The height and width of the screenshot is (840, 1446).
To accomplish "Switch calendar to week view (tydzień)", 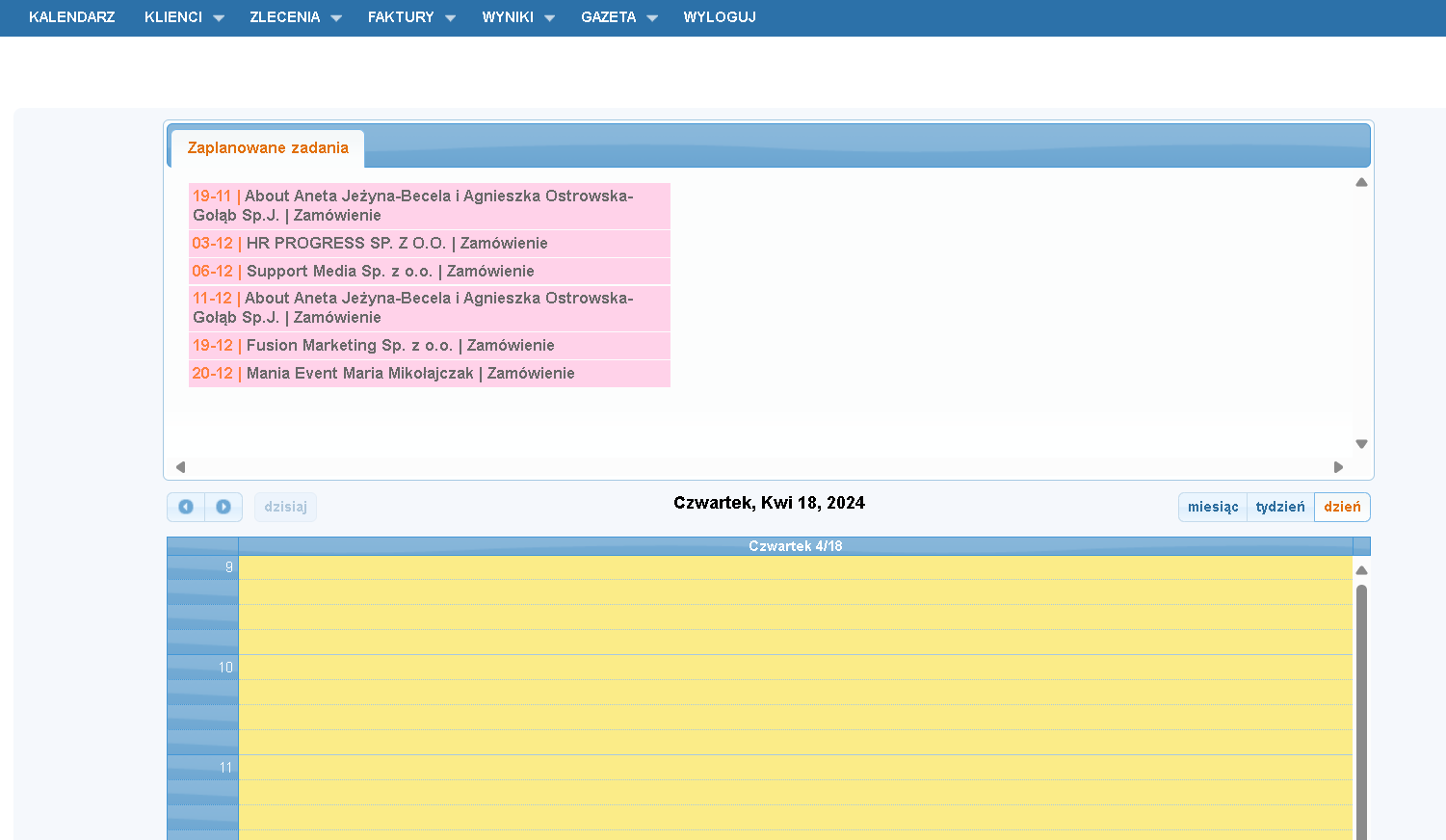I will pos(1279,507).
